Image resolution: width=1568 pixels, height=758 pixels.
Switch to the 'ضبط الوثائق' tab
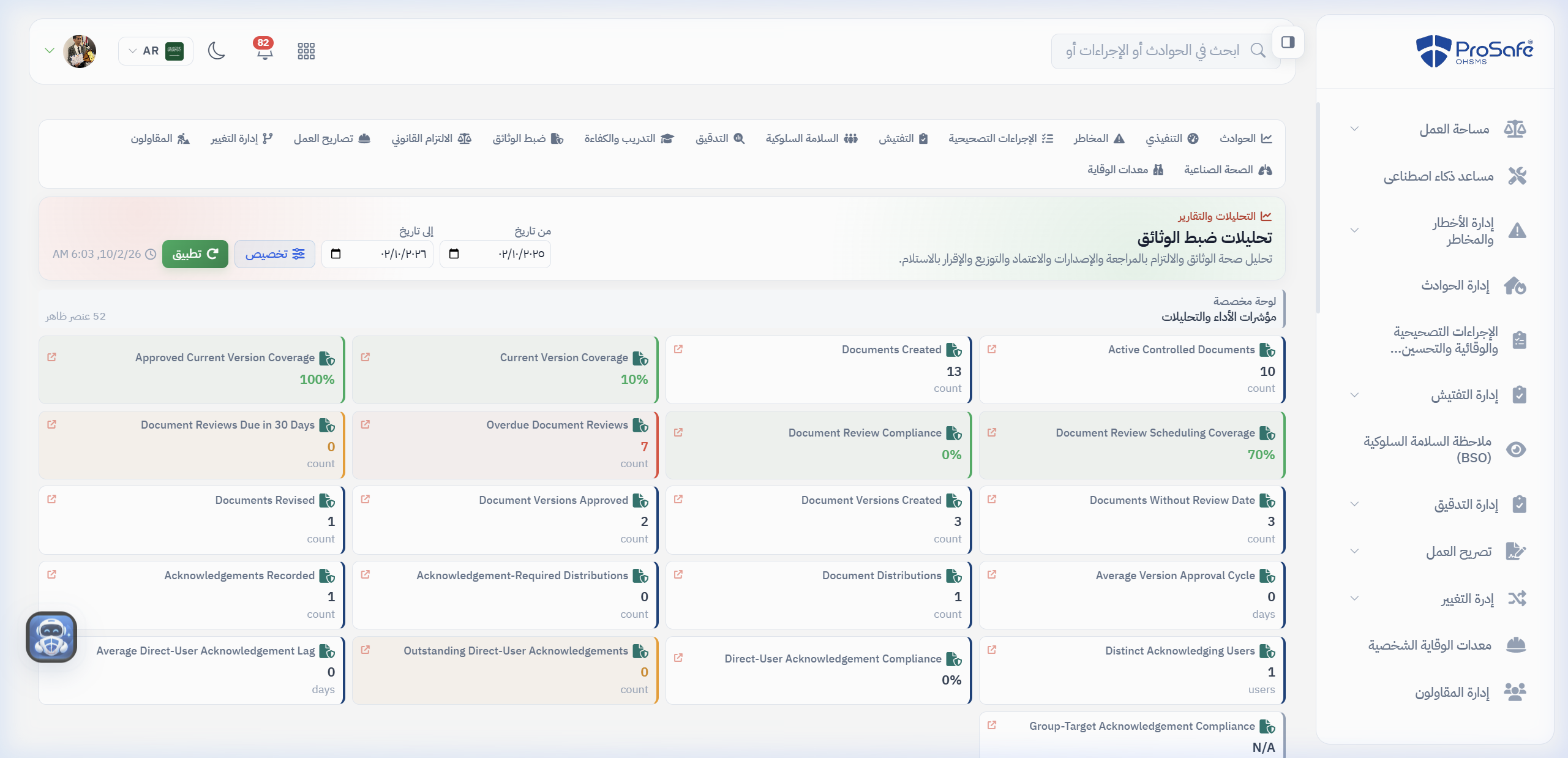pyautogui.click(x=528, y=138)
